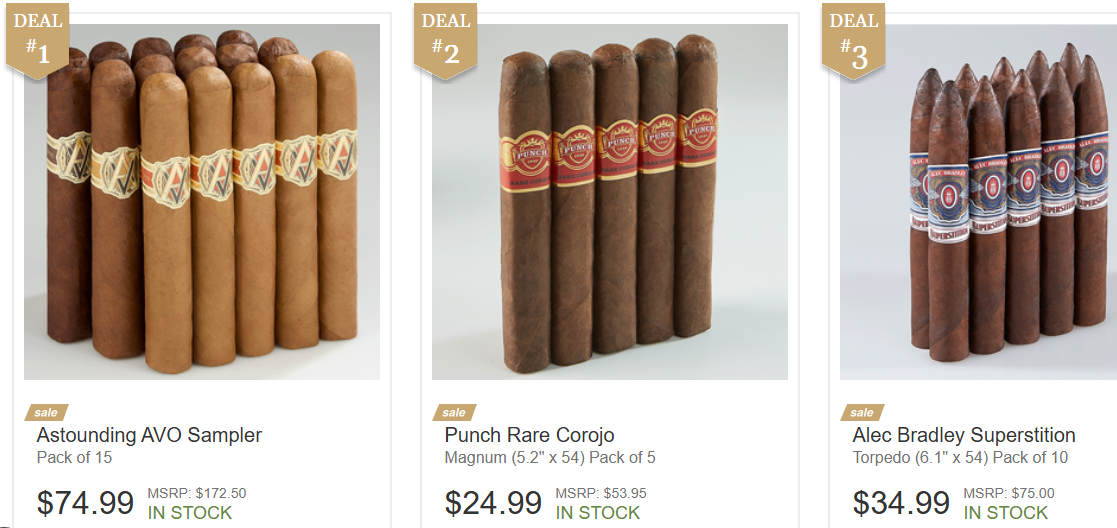1117x528 pixels.
Task: Open the Alec Bradley Superstition title link
Action: coord(964,435)
